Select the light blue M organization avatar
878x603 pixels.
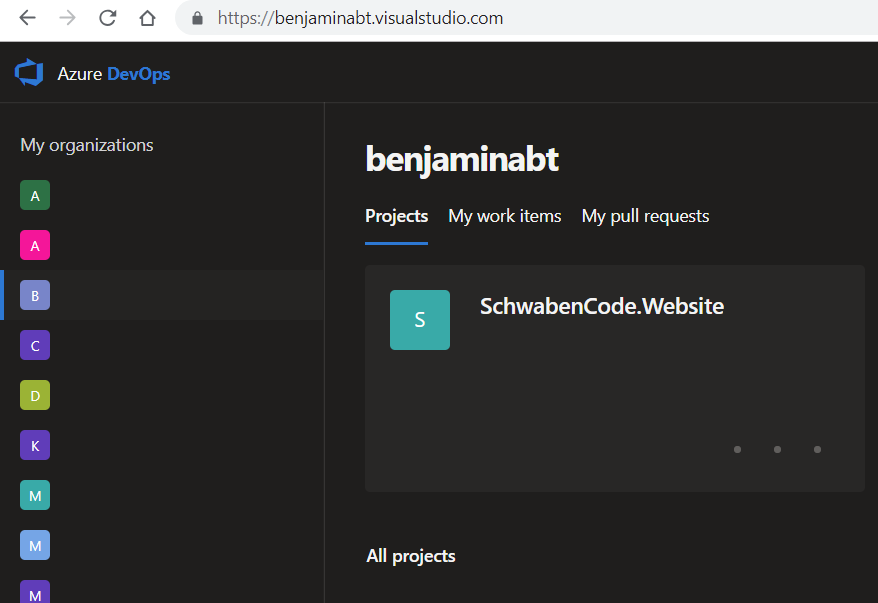35,545
